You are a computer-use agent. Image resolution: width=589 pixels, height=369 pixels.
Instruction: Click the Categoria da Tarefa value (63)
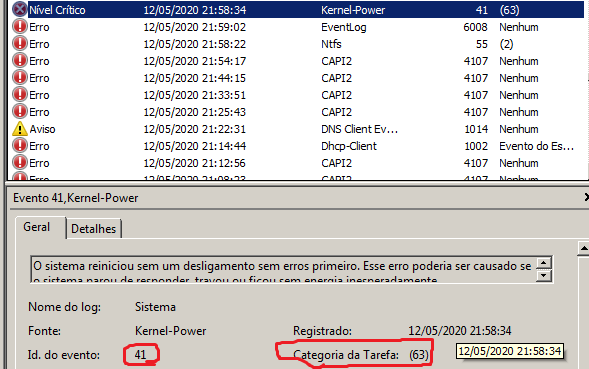click(419, 354)
